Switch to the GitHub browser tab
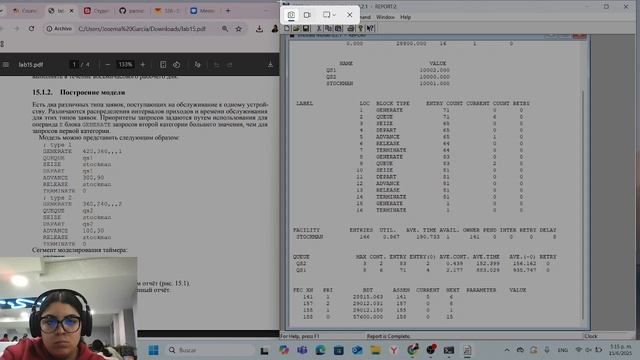The height and width of the screenshot is (360, 640). (x=131, y=11)
